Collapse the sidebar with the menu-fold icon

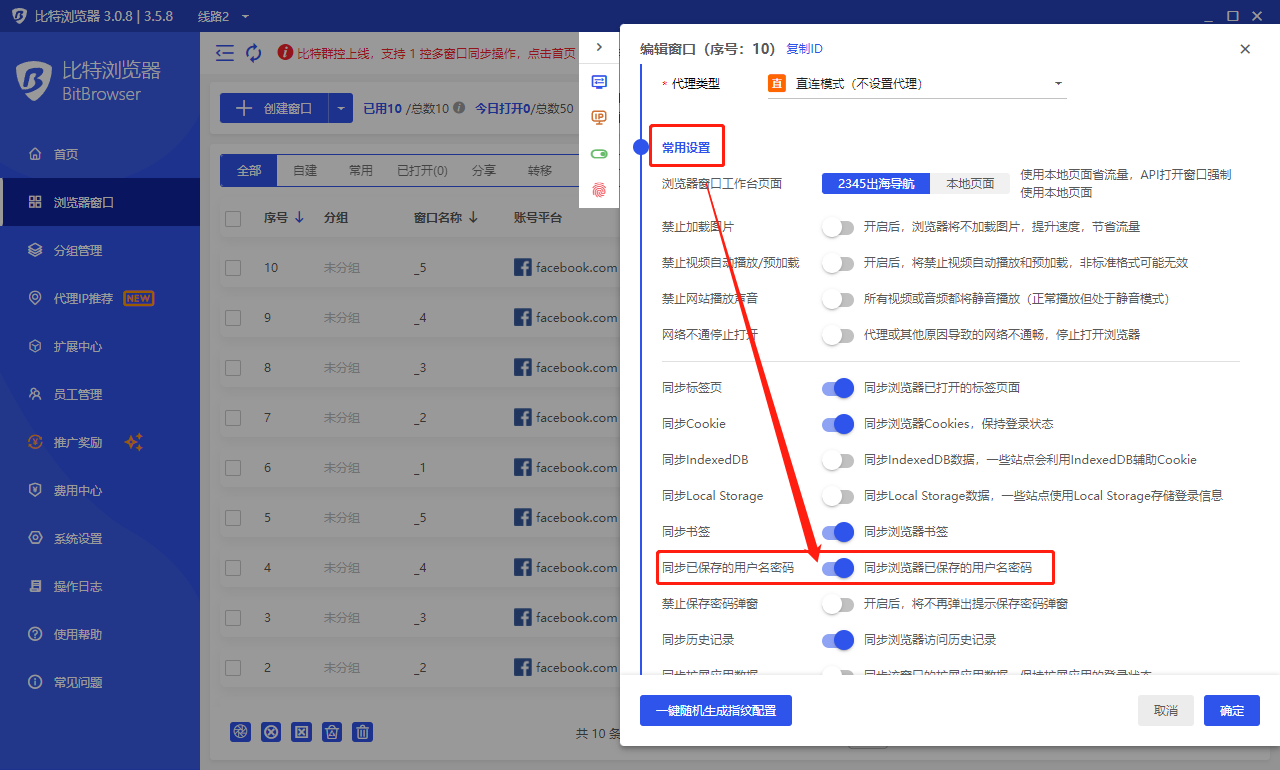(225, 53)
